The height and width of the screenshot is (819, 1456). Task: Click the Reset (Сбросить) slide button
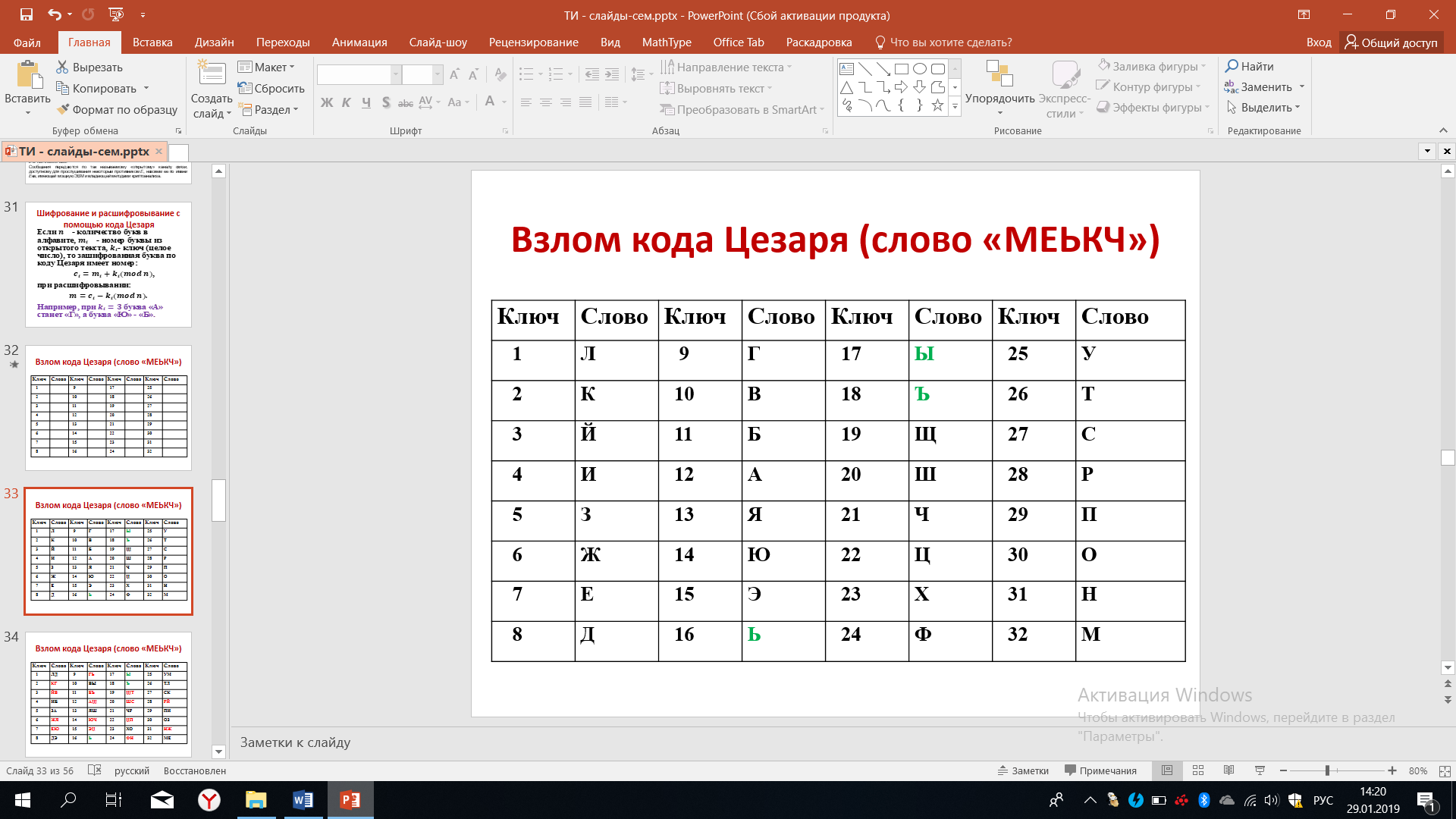coord(271,89)
